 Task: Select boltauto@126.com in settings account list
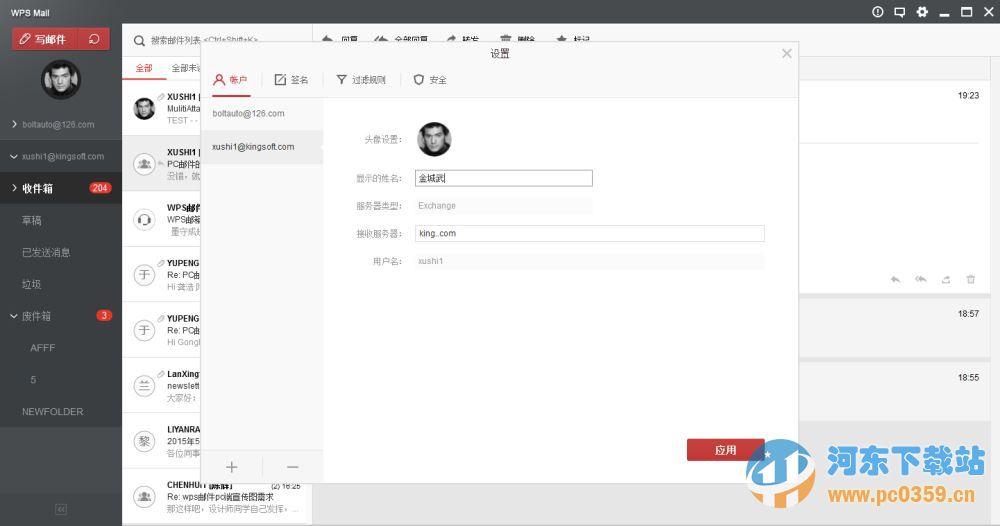point(262,113)
